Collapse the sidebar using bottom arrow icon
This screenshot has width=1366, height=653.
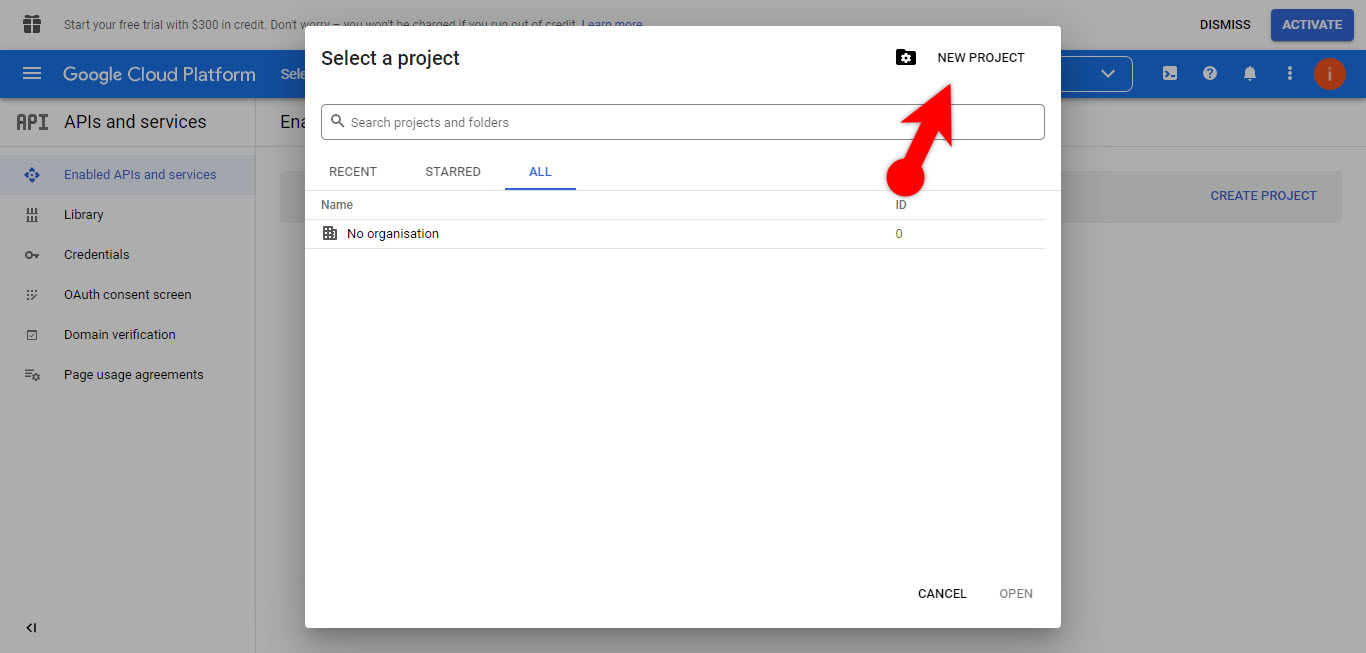pyautogui.click(x=31, y=628)
